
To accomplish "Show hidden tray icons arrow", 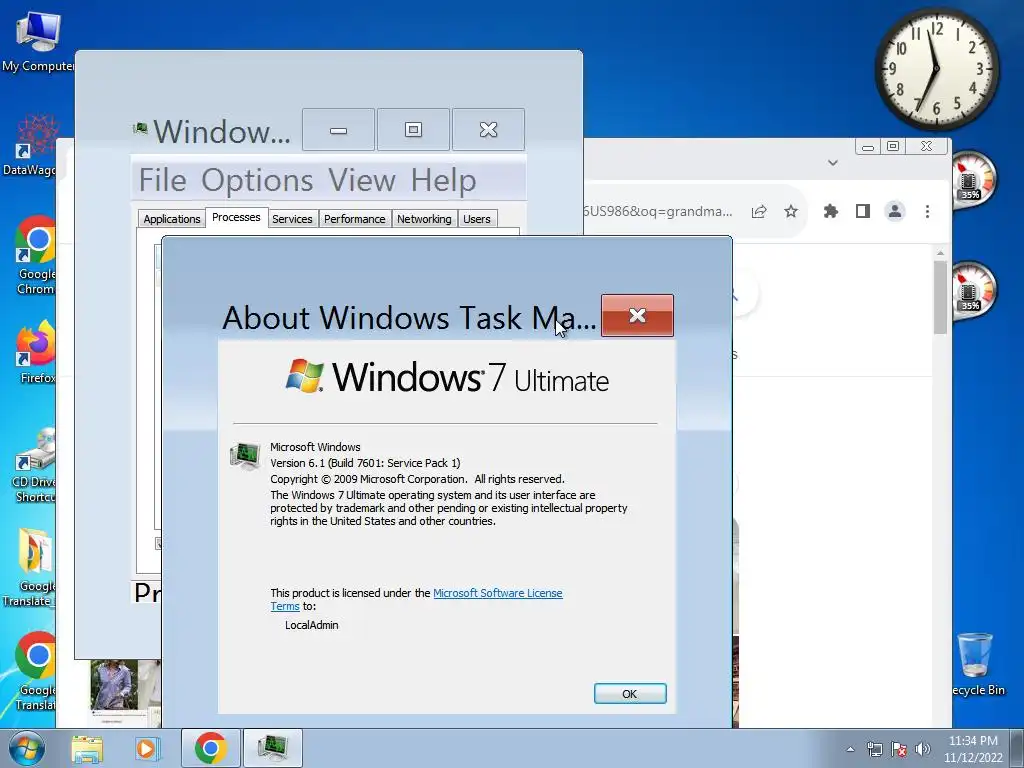I will (x=850, y=749).
